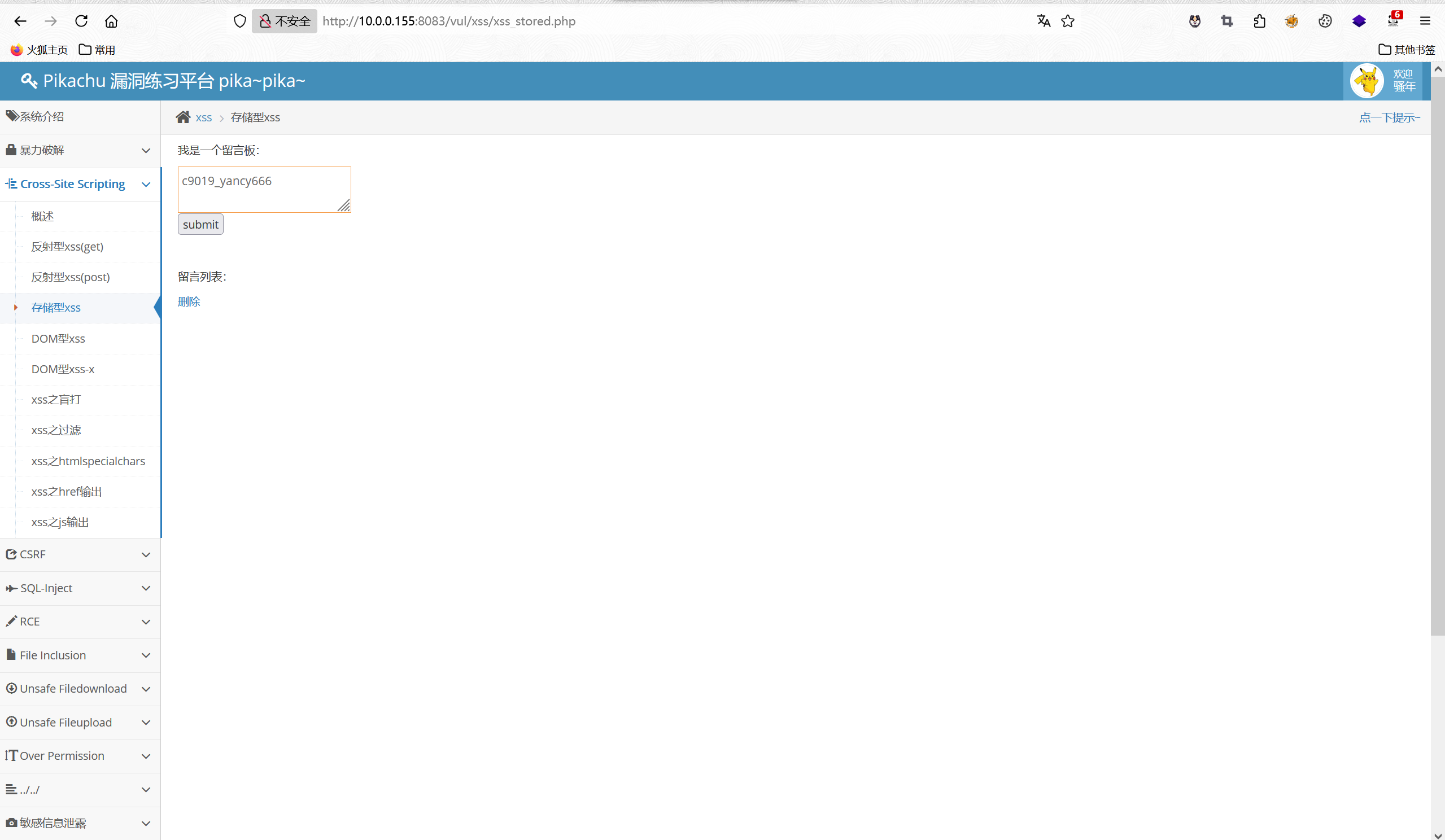Click the 删除 link
The image size is (1445, 840).
click(x=189, y=301)
